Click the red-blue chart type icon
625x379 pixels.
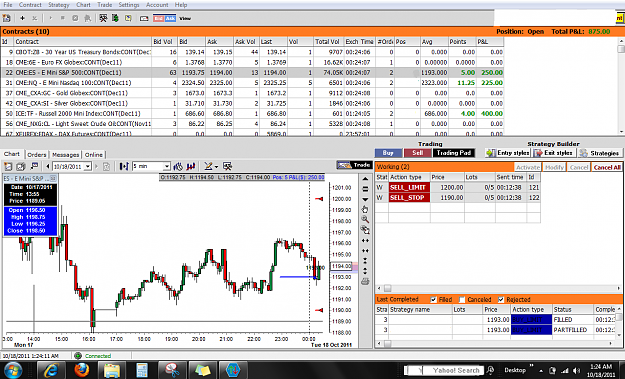(x=191, y=166)
